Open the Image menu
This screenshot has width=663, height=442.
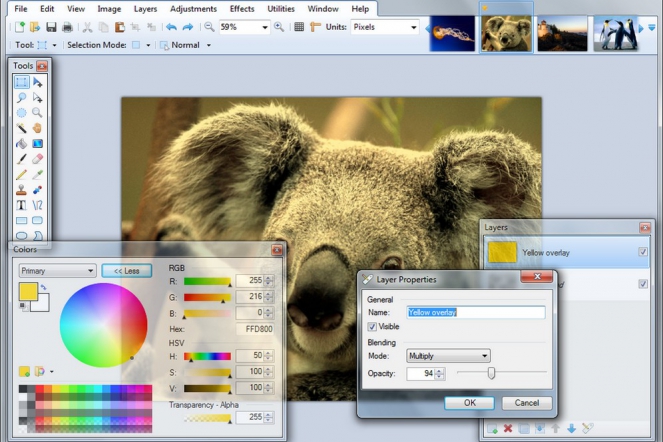pos(109,9)
